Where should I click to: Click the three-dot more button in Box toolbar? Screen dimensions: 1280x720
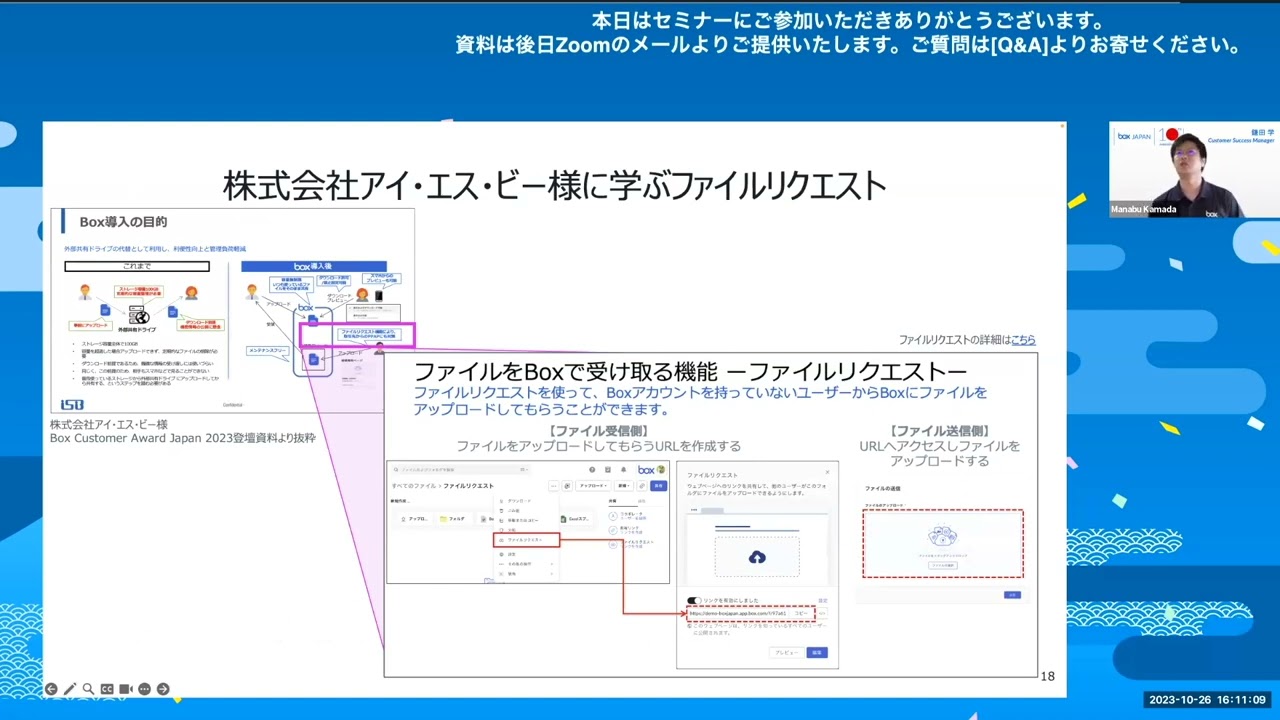pyautogui.click(x=553, y=486)
